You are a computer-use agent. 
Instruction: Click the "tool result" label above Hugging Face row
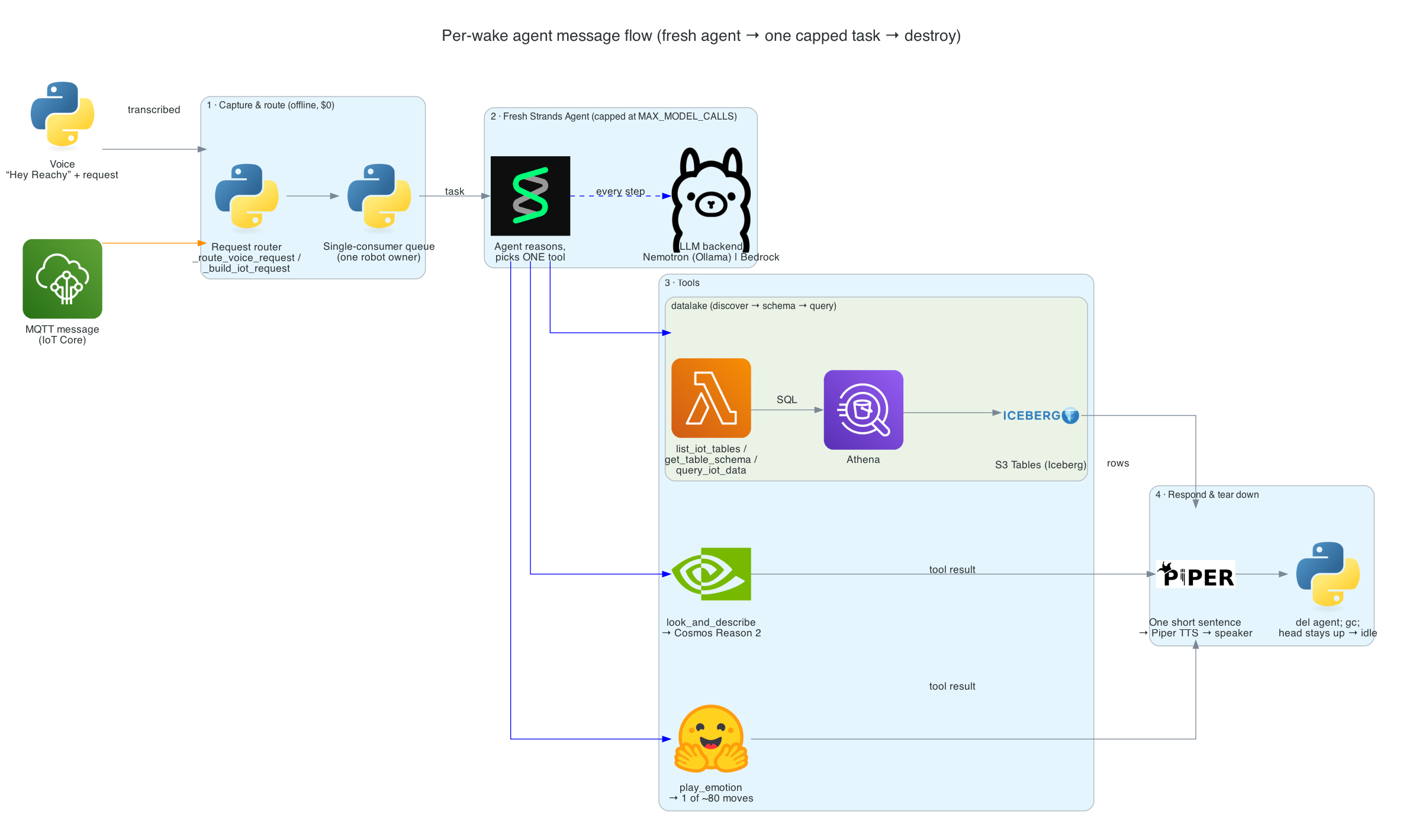tap(952, 686)
